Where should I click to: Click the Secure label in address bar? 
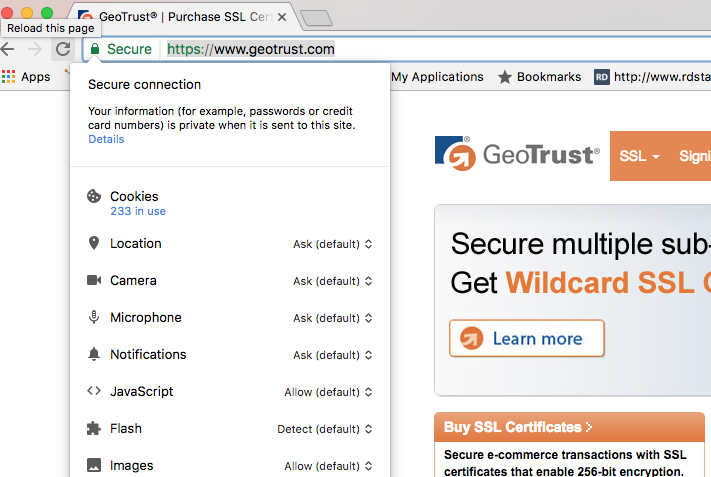tap(129, 49)
